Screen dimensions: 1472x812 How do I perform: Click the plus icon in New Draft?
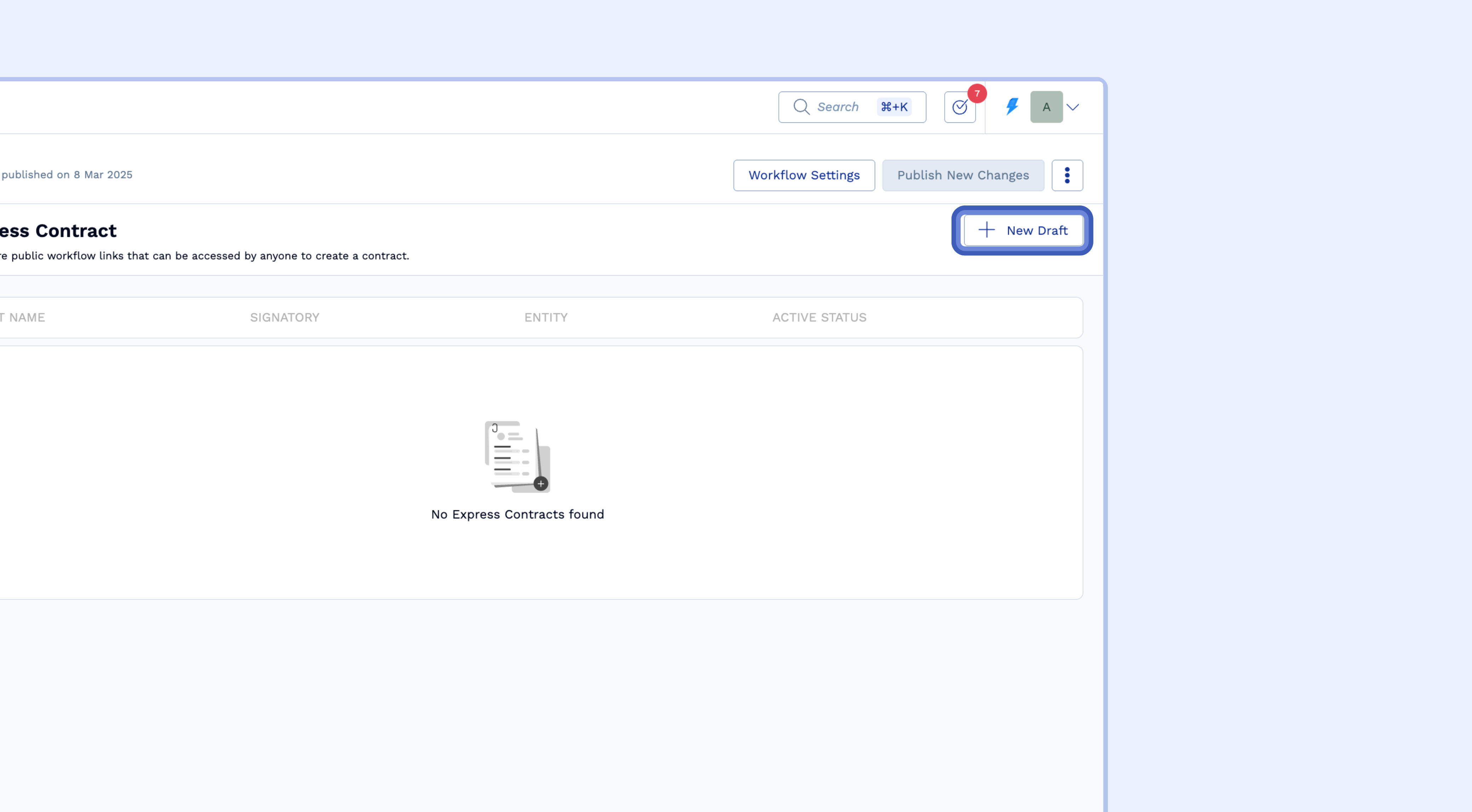[987, 230]
